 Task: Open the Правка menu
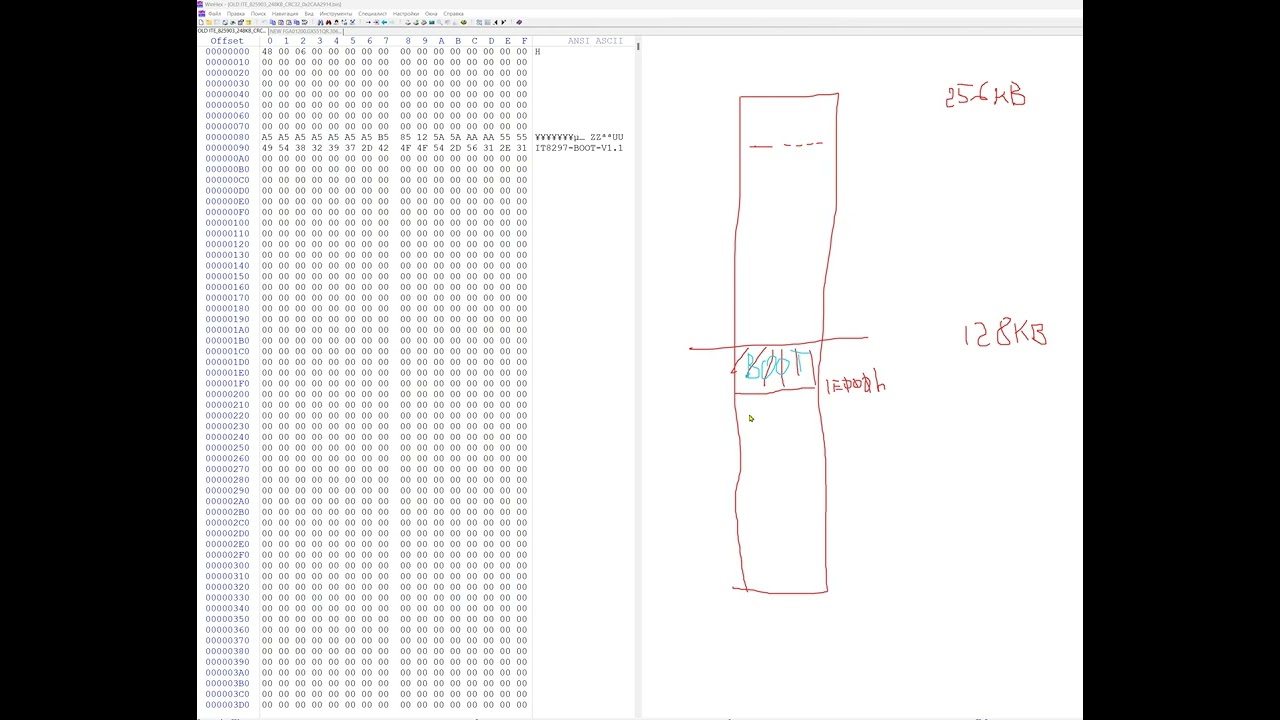(236, 13)
